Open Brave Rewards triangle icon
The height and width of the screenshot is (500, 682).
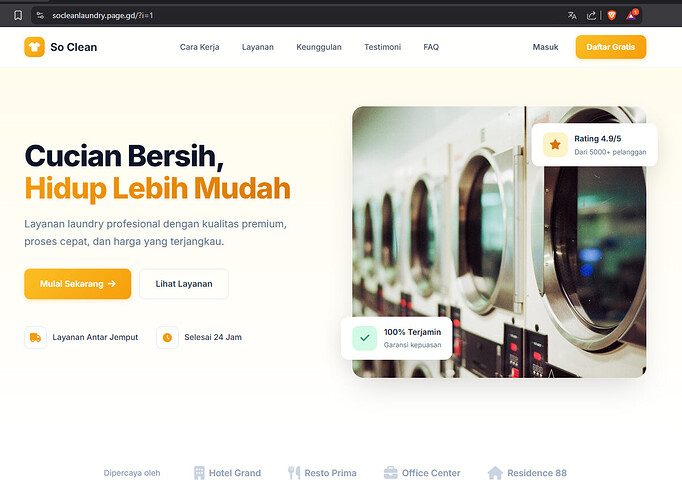pyautogui.click(x=632, y=15)
